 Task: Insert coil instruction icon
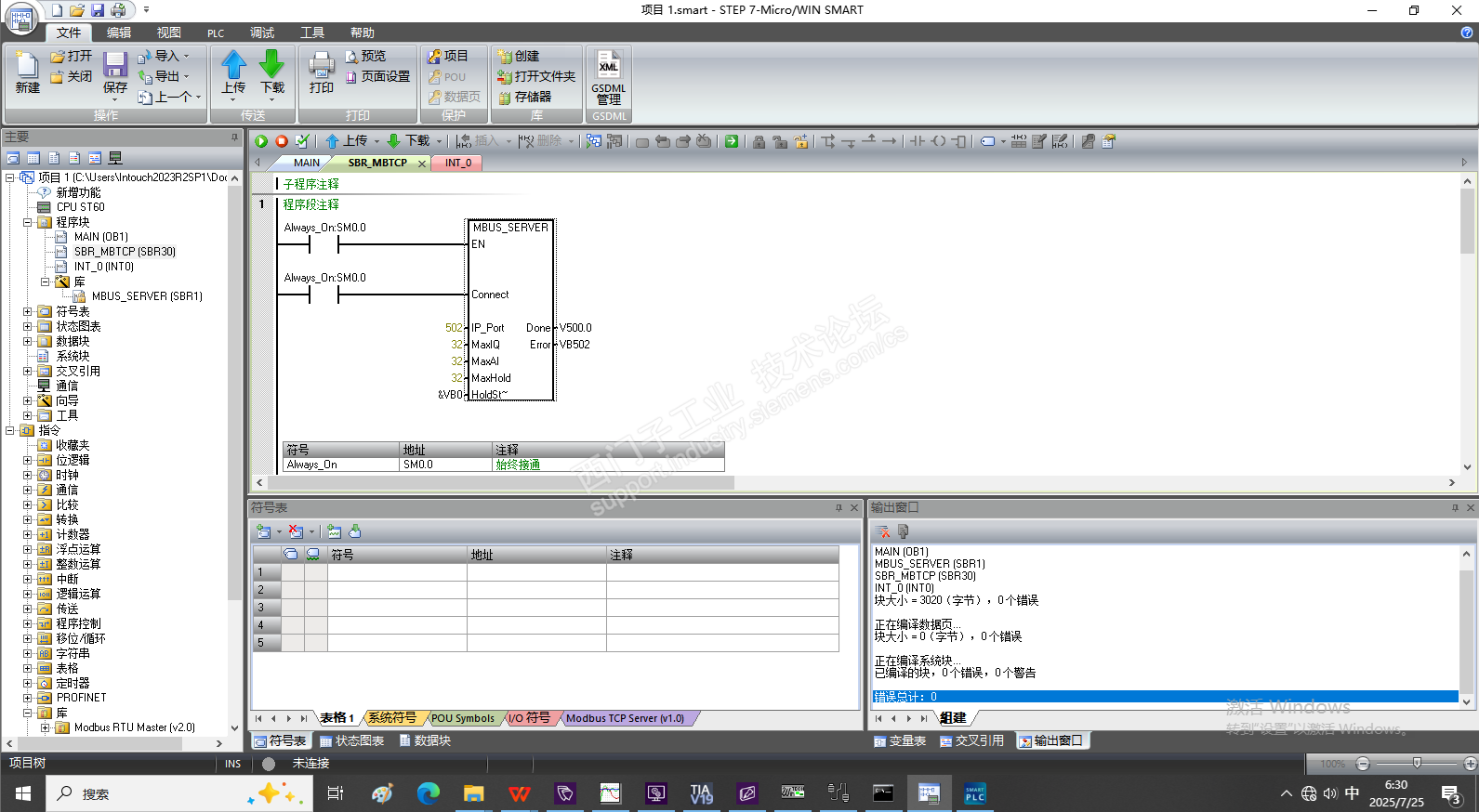[938, 141]
